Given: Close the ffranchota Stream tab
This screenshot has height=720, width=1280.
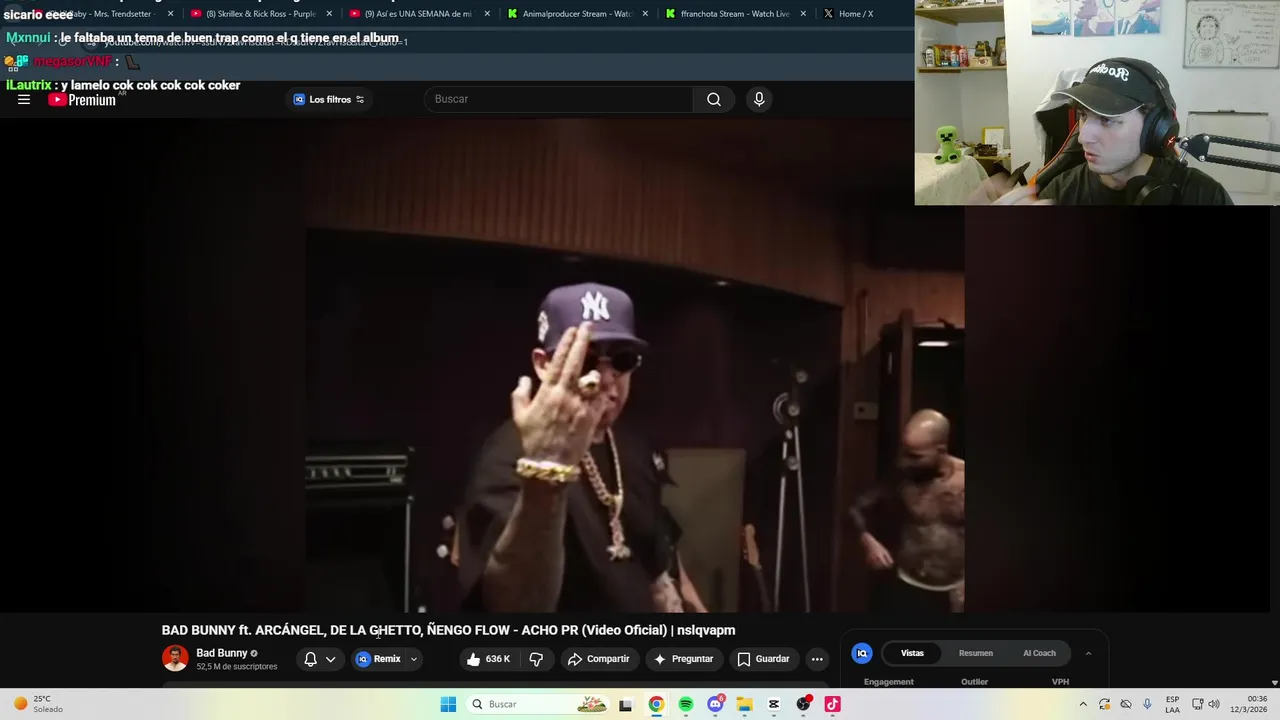Looking at the screenshot, I should [803, 14].
